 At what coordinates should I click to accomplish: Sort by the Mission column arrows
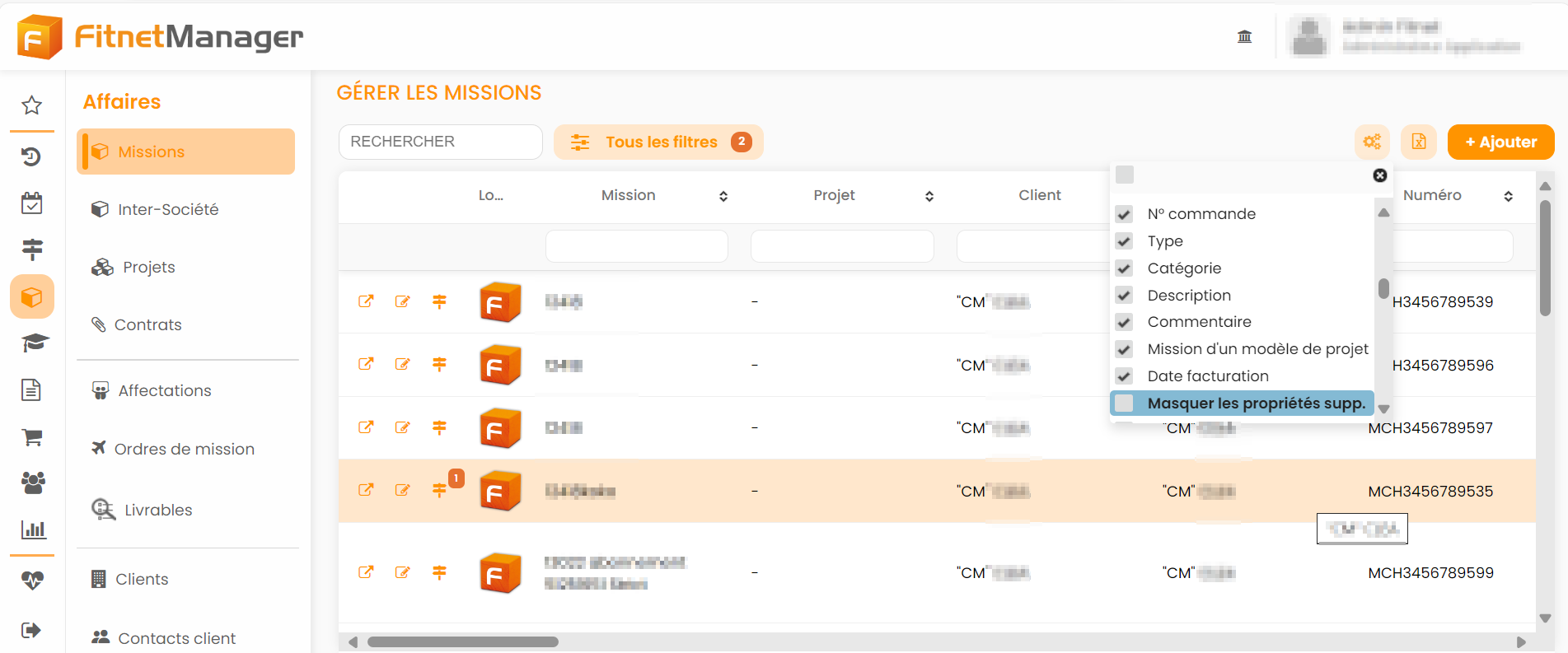[x=723, y=196]
